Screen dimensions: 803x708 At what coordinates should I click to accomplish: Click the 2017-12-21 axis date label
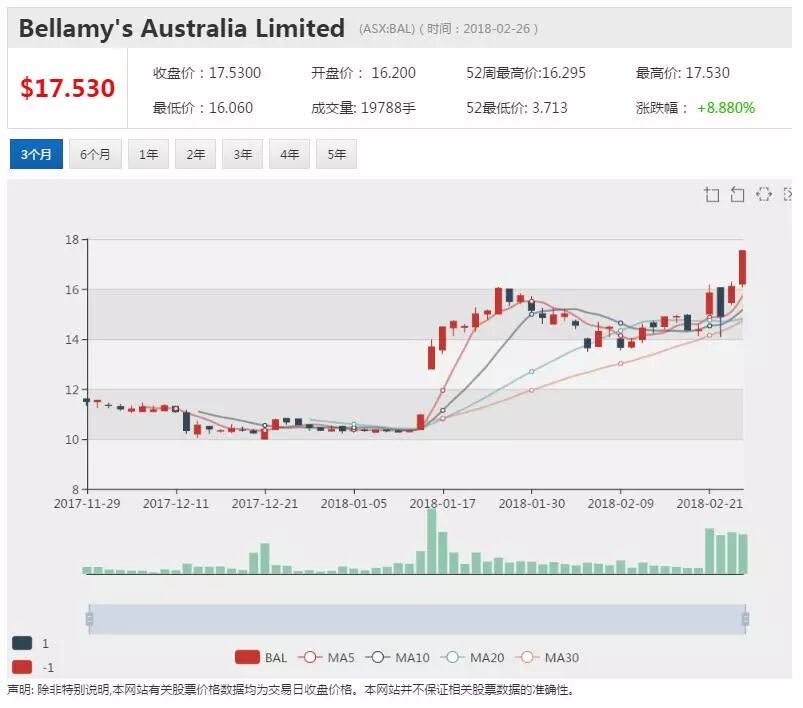[265, 504]
